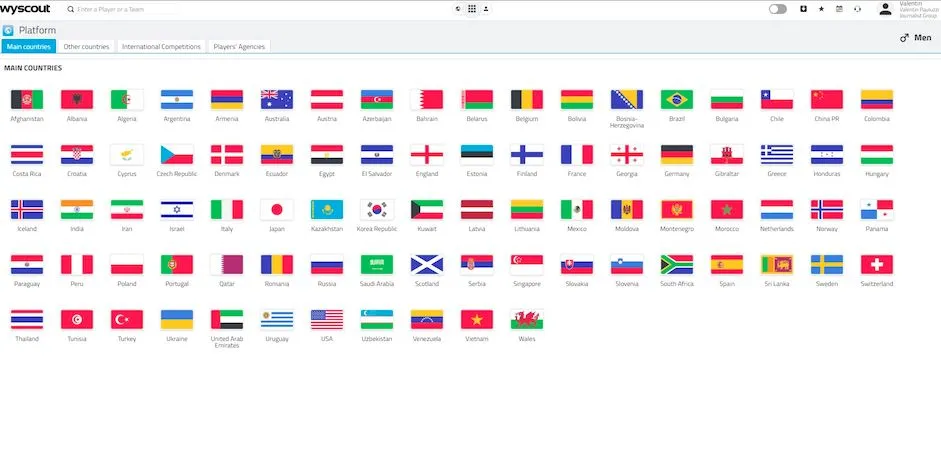
Task: Open the Czech Republic flag
Action: (x=177, y=155)
